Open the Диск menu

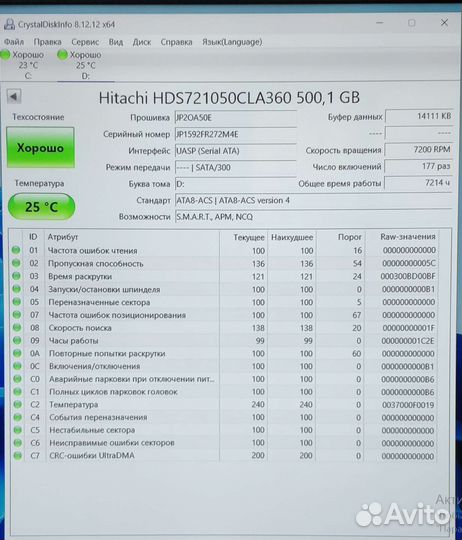(x=142, y=42)
